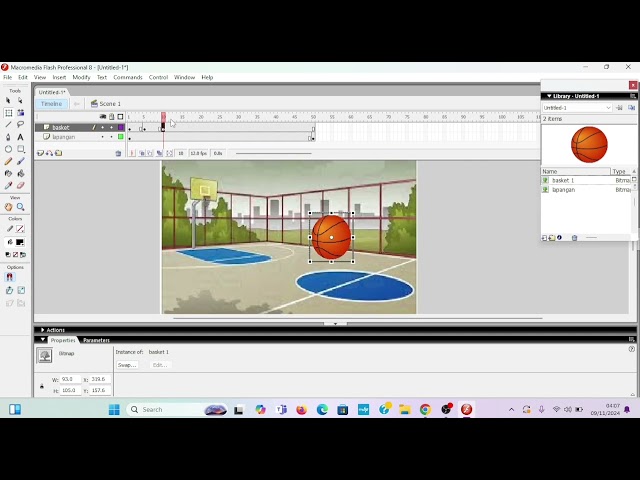Collapse the Properties panel triangle
Viewport: 640px width, 480px height.
coord(42,340)
